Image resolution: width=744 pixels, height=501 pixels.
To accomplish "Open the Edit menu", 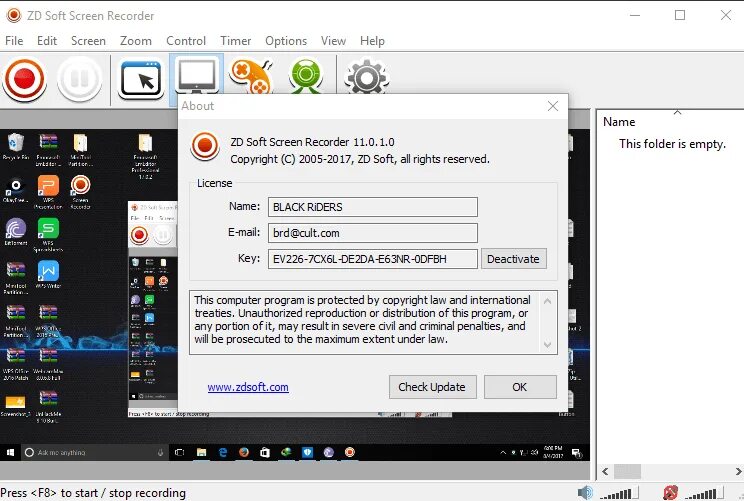I will [x=47, y=41].
